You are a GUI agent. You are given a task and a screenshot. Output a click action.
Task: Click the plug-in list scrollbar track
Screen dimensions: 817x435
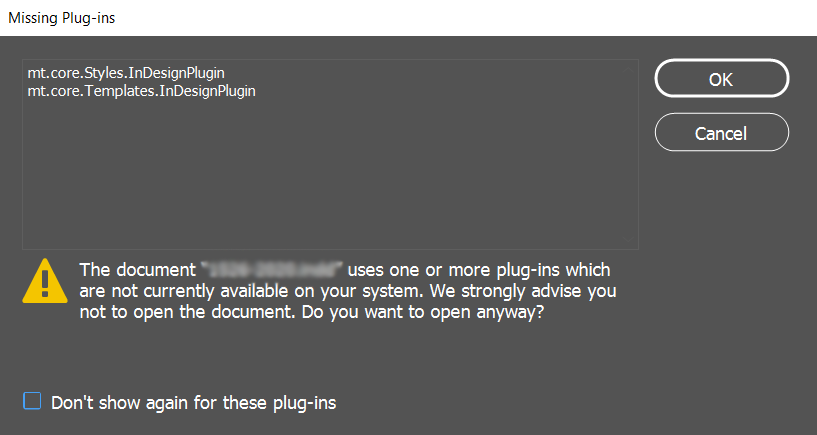[628, 154]
